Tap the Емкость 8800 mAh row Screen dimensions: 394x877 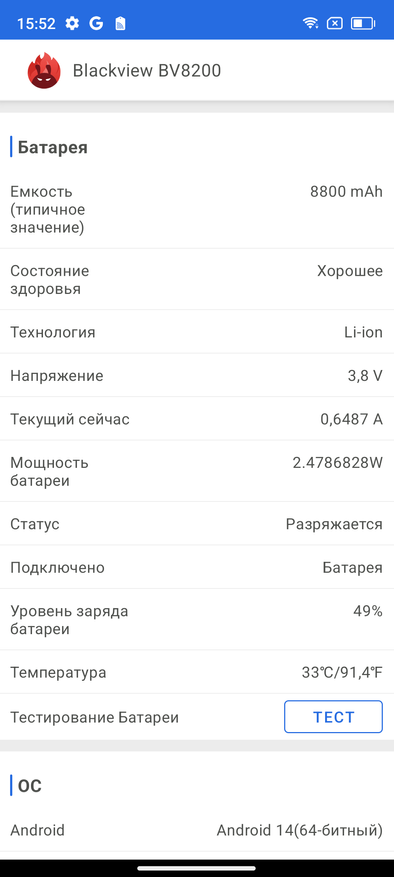(197, 210)
